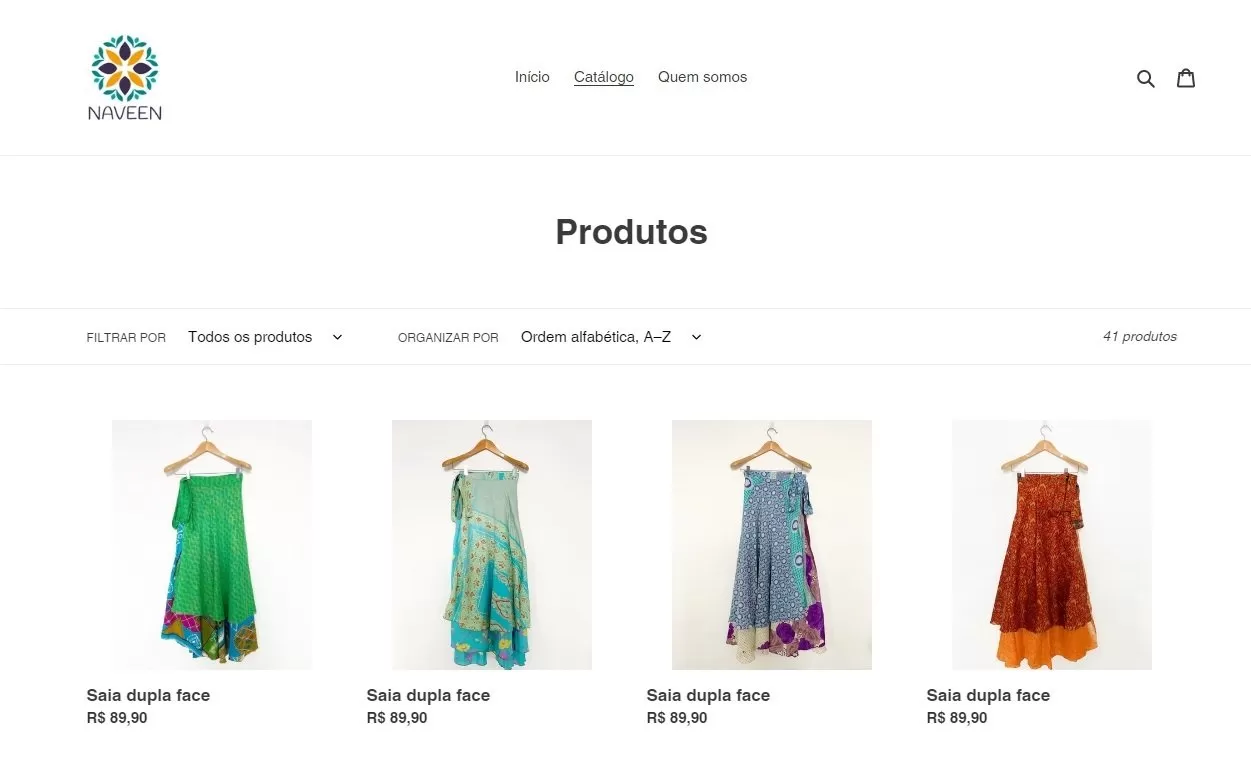Go to the Início menu link
The image size is (1251, 768).
coord(532,77)
